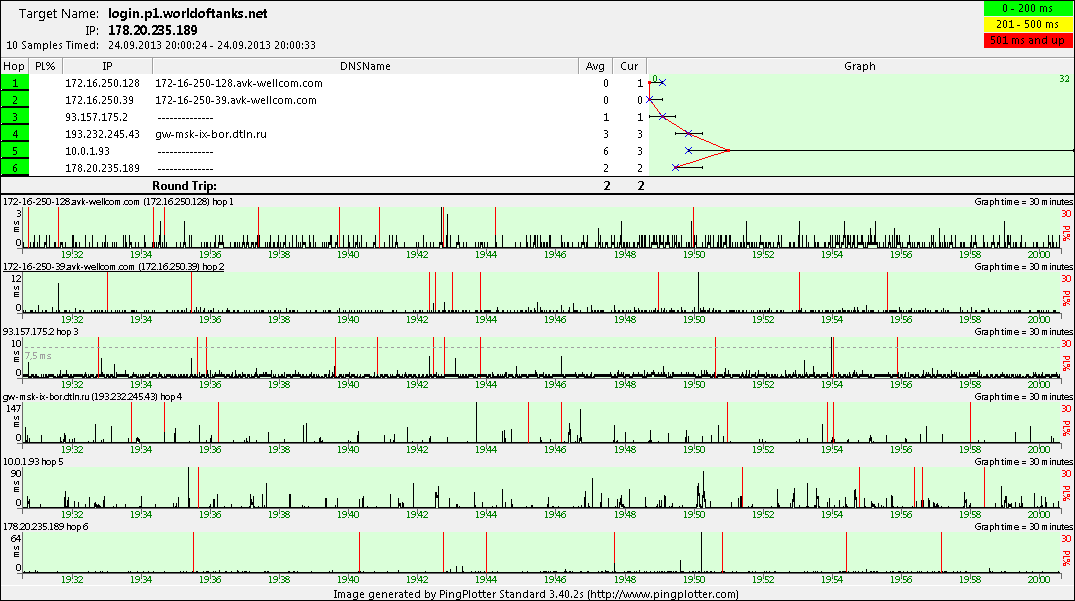Select the green hop 6 number cell

coord(14,168)
